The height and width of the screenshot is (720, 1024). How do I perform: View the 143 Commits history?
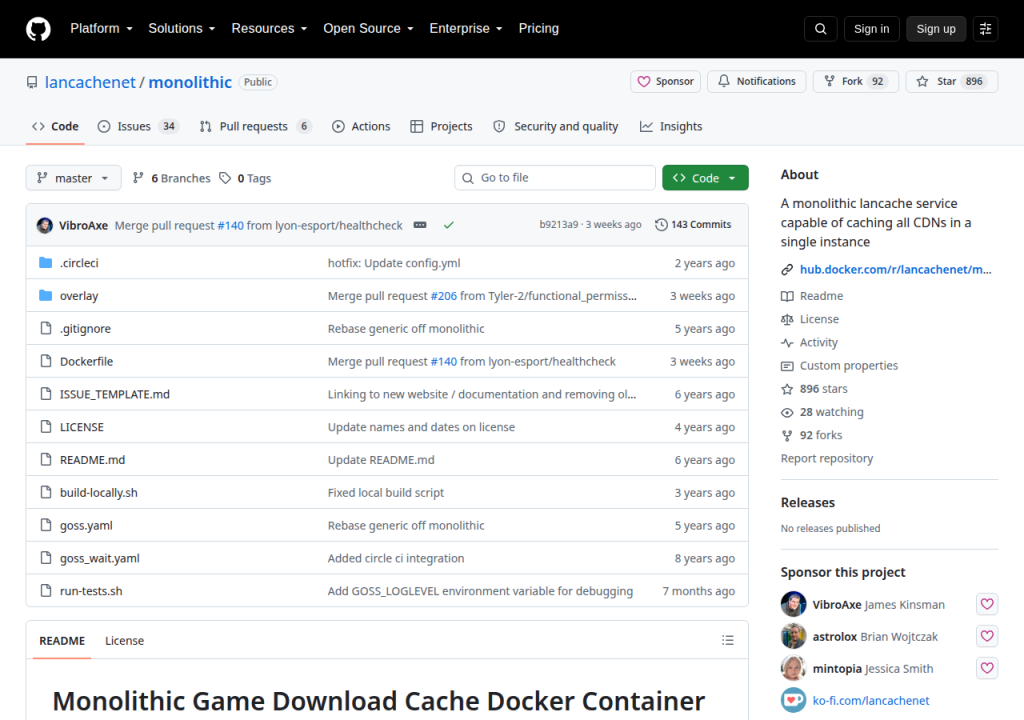tap(693, 225)
